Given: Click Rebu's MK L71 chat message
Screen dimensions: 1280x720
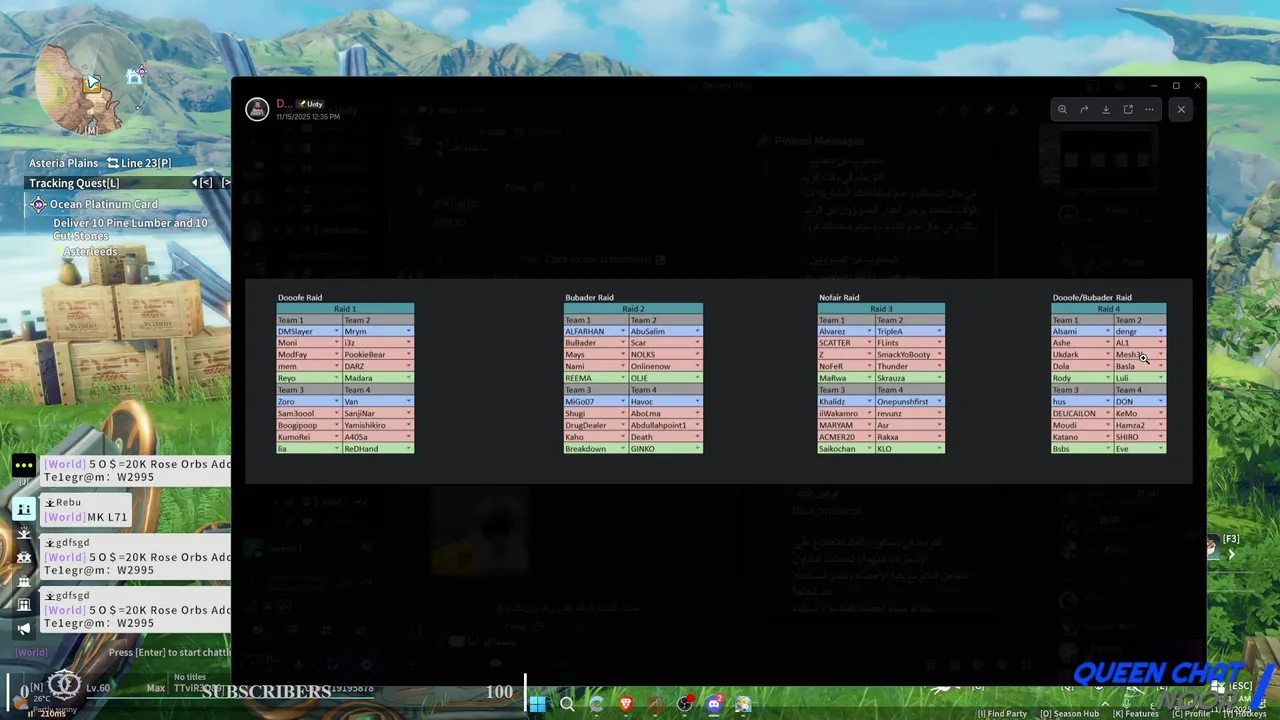Looking at the screenshot, I should 85,510.
